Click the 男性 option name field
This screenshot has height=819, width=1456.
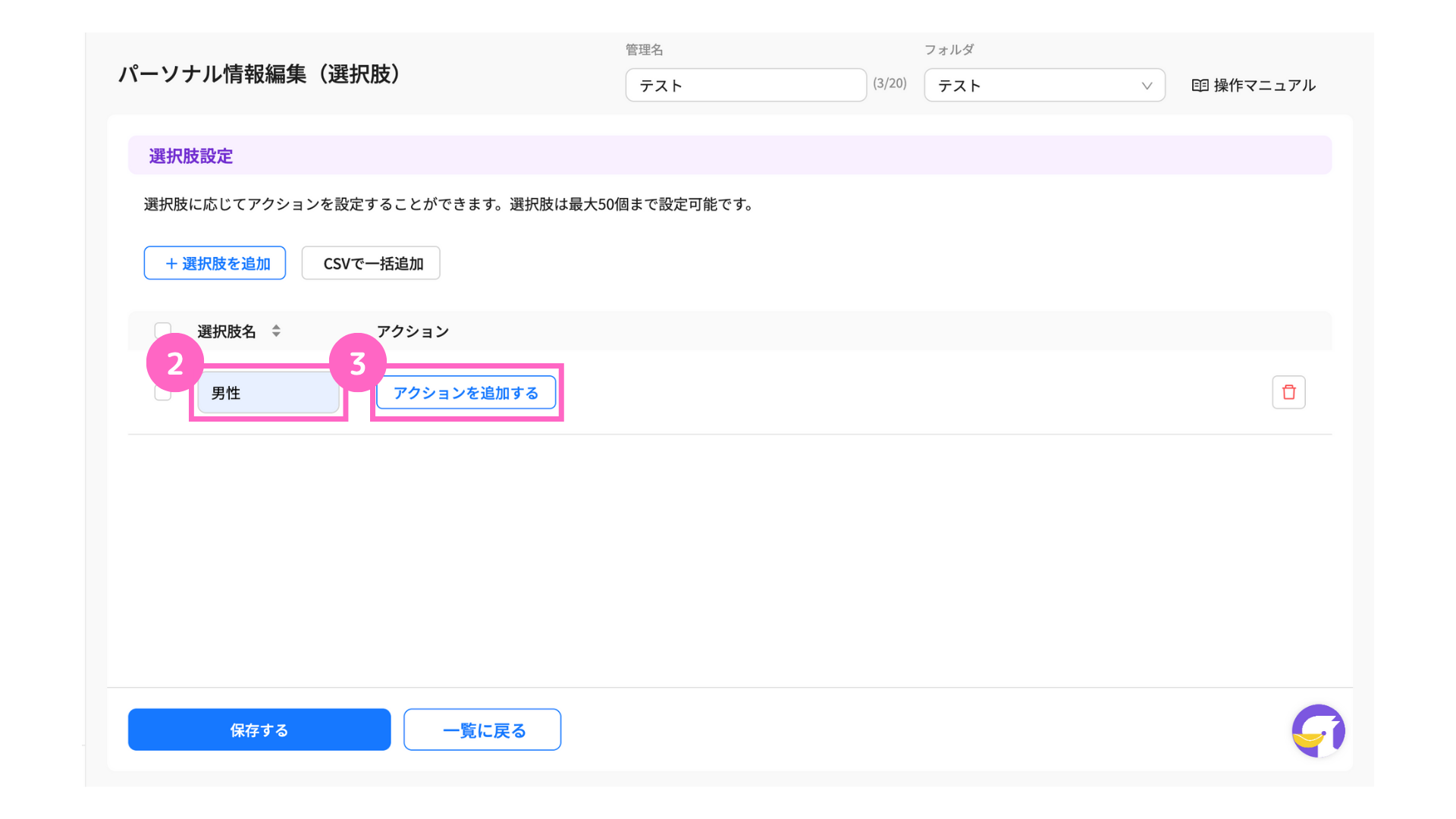coord(268,393)
